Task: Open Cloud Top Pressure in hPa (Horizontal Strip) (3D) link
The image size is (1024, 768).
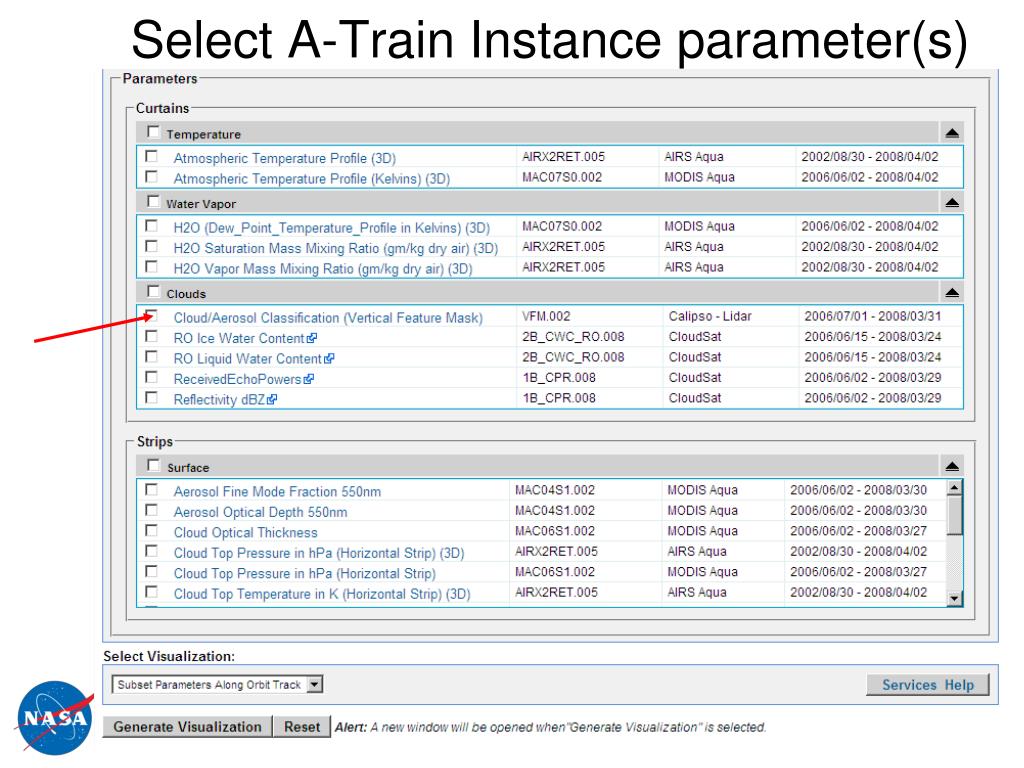Action: (319, 553)
